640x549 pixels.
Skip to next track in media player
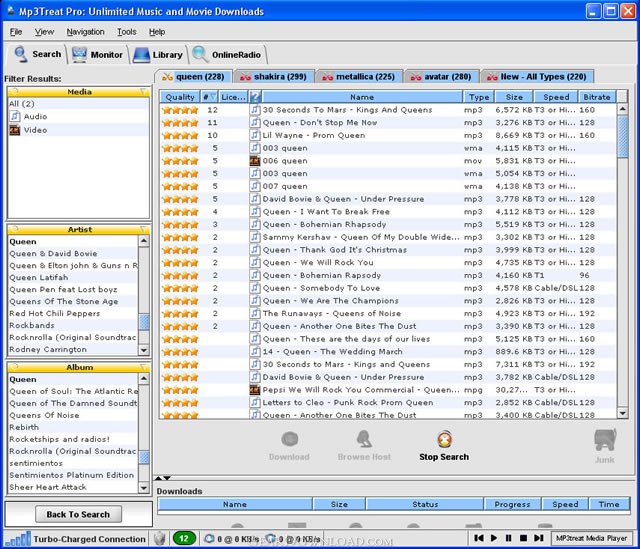click(x=539, y=538)
